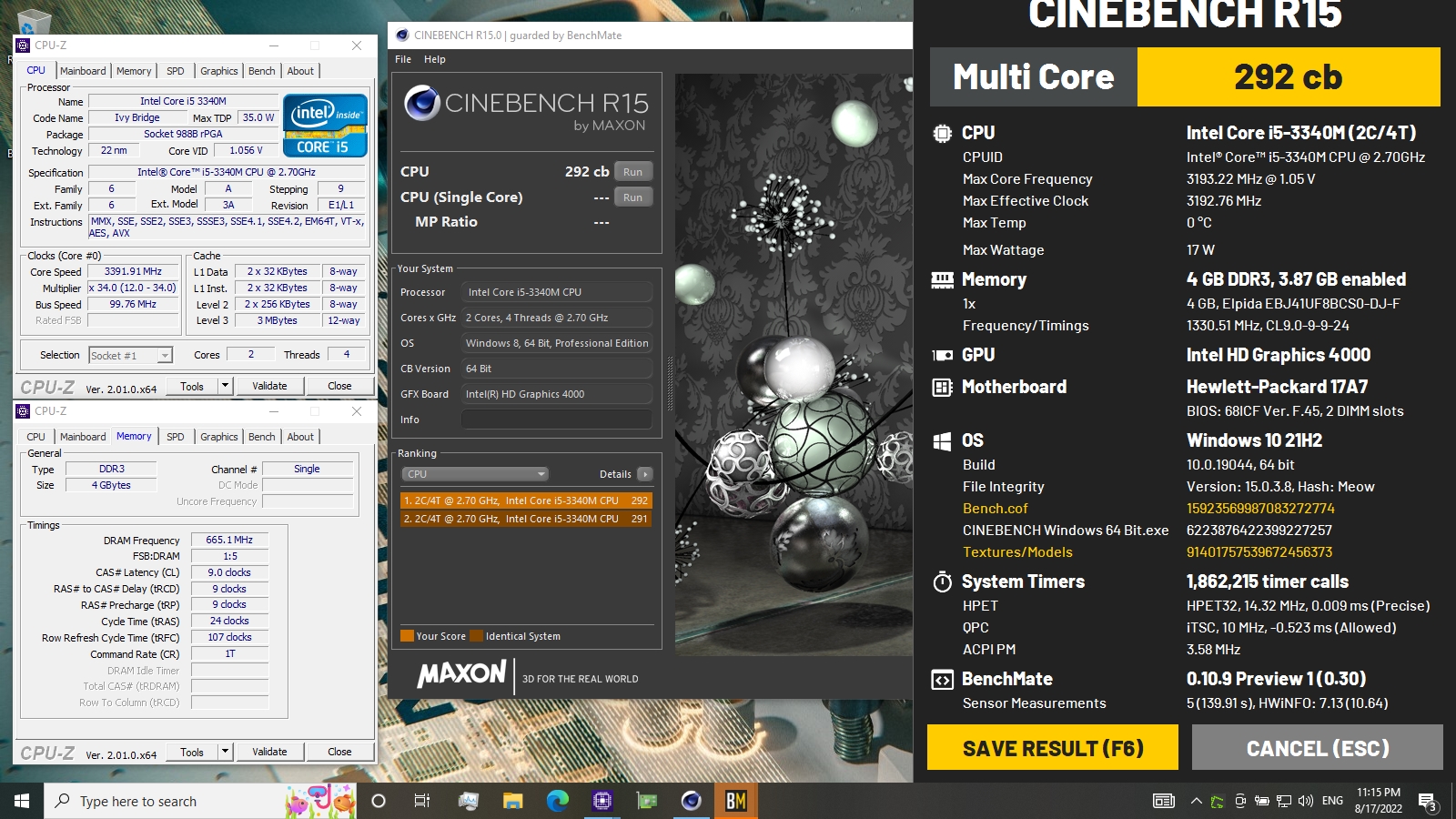Click CANCEL (ESC) in BenchMate
This screenshot has width=1456, height=819.
pyautogui.click(x=1318, y=748)
